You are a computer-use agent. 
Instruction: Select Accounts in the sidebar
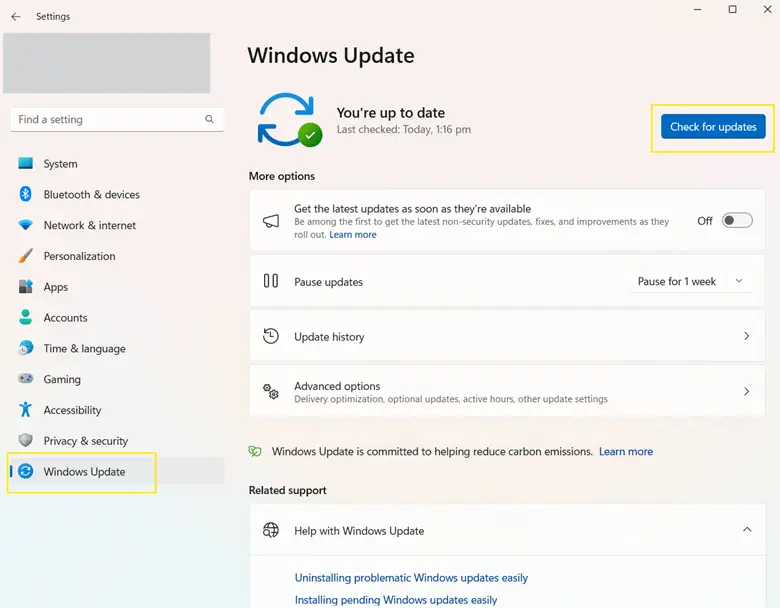(x=117, y=318)
